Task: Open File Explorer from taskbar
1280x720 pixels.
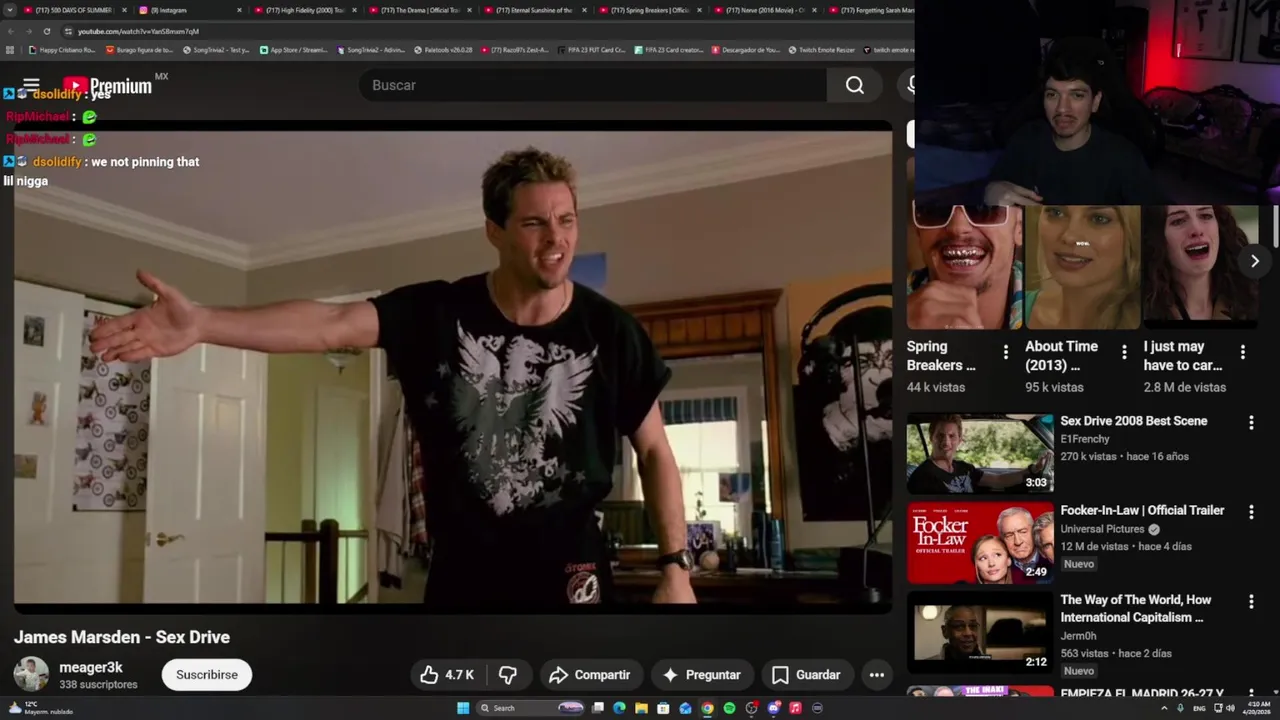Action: click(641, 708)
